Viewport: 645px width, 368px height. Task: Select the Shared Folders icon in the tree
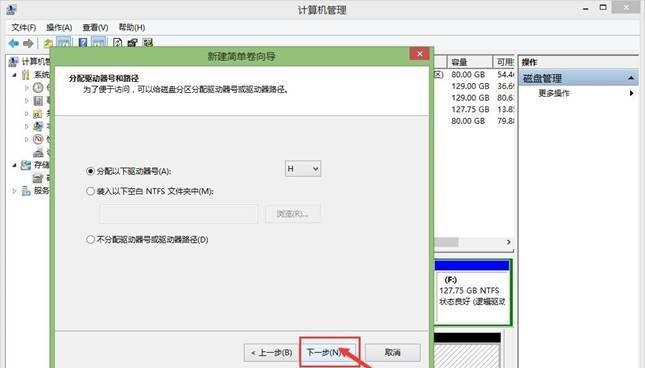(x=38, y=113)
